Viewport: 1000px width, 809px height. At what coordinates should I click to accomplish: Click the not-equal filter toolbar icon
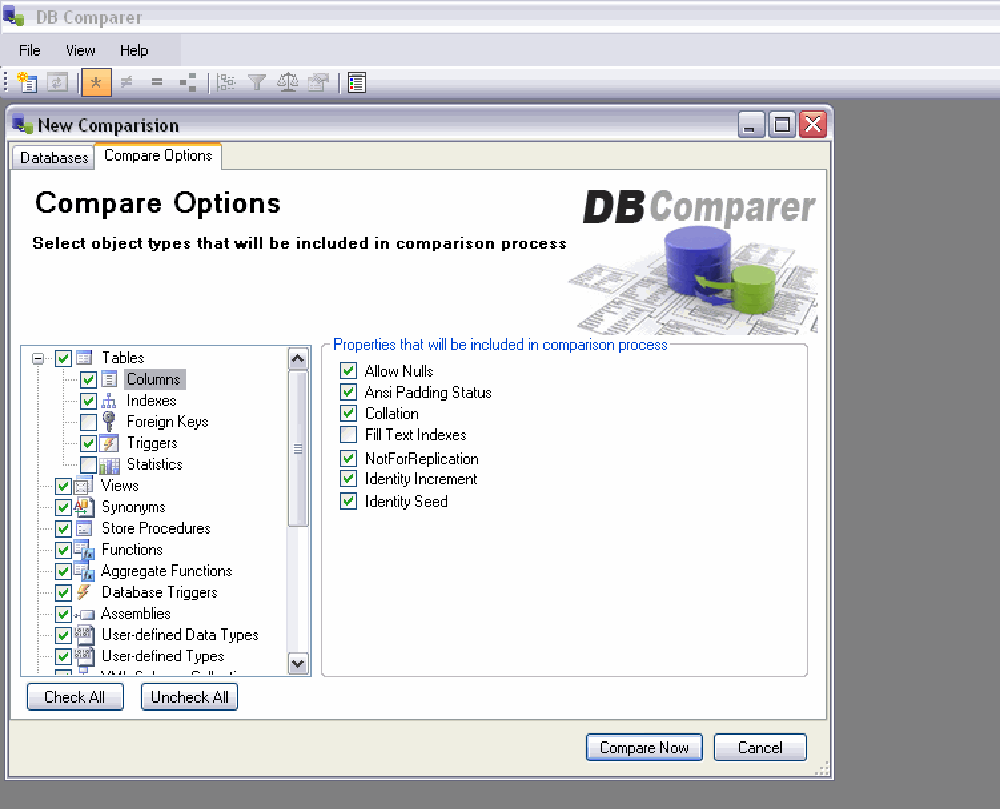(127, 82)
